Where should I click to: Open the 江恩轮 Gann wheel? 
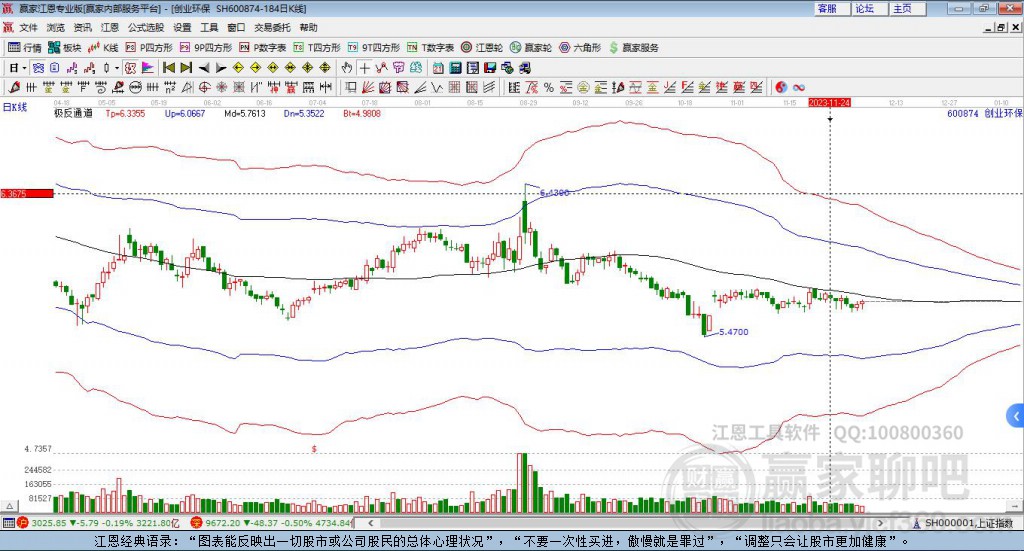(x=482, y=48)
